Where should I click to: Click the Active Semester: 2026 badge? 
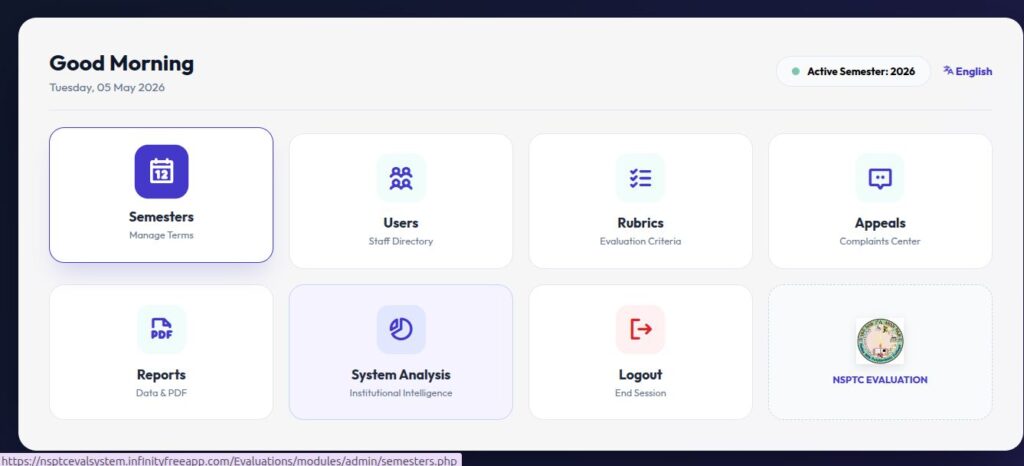(853, 71)
